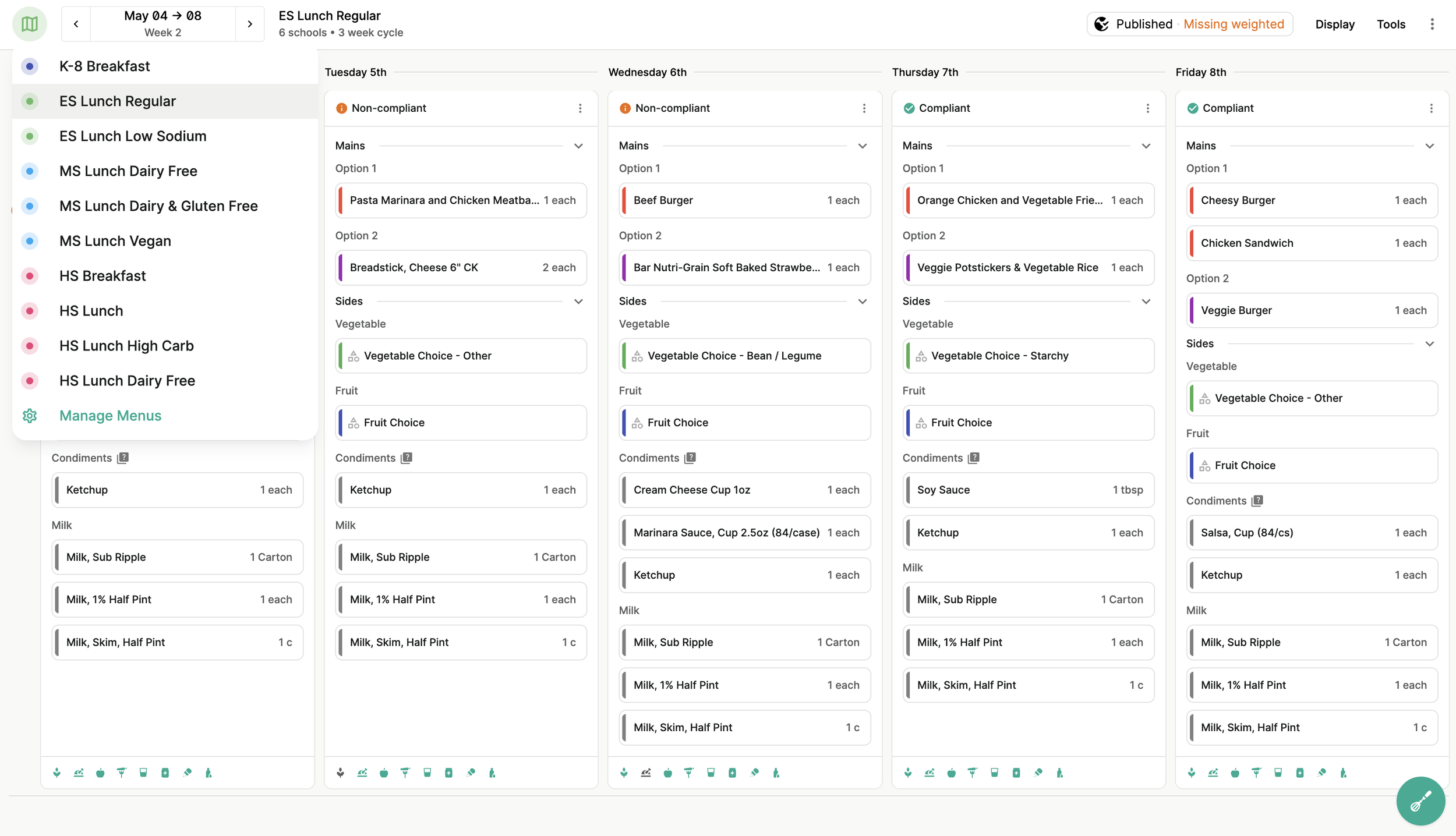Click Friday's Condiments help icon

pos(1257,501)
